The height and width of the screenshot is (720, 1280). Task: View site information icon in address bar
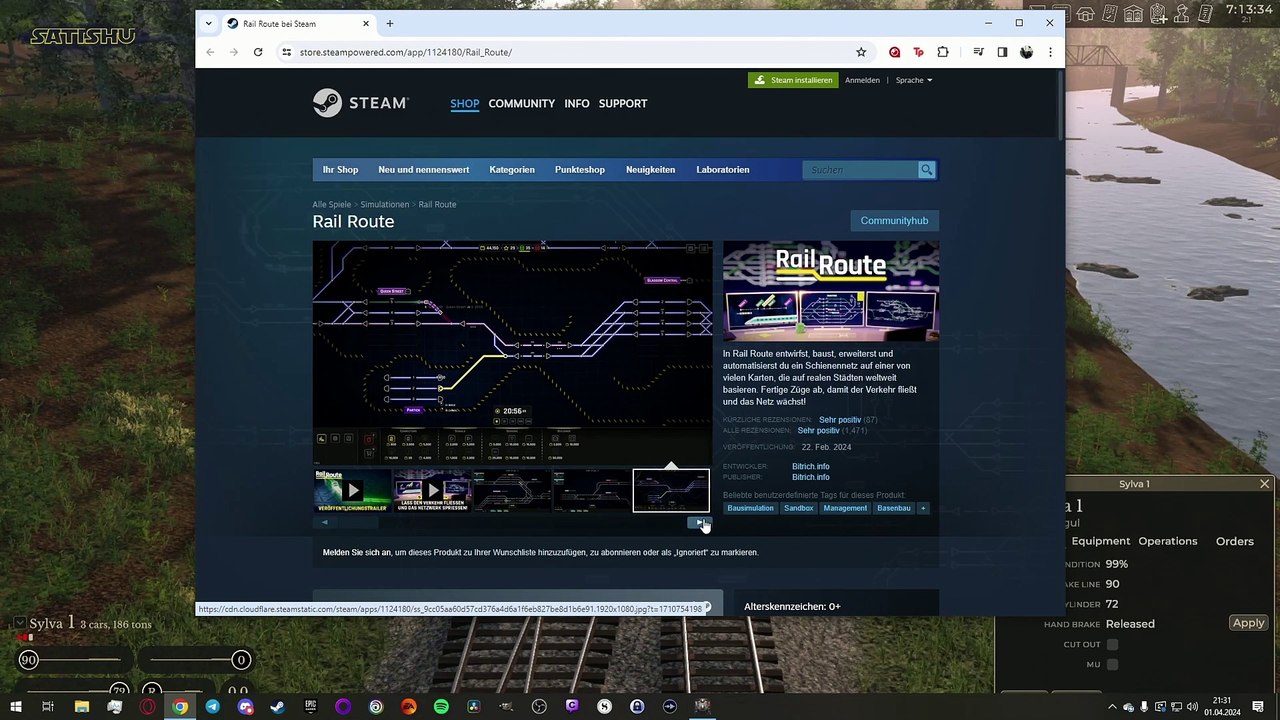tap(286, 52)
